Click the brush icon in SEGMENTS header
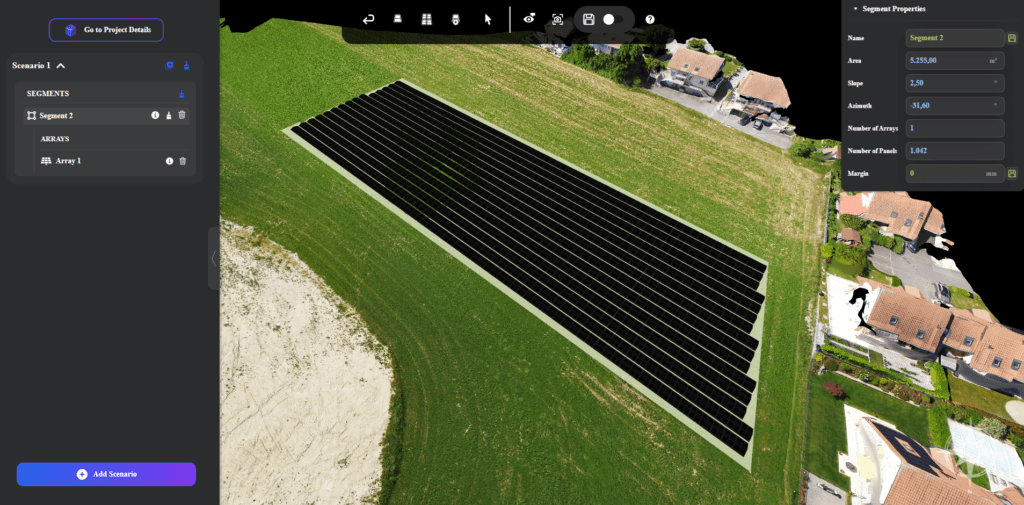 (x=182, y=94)
